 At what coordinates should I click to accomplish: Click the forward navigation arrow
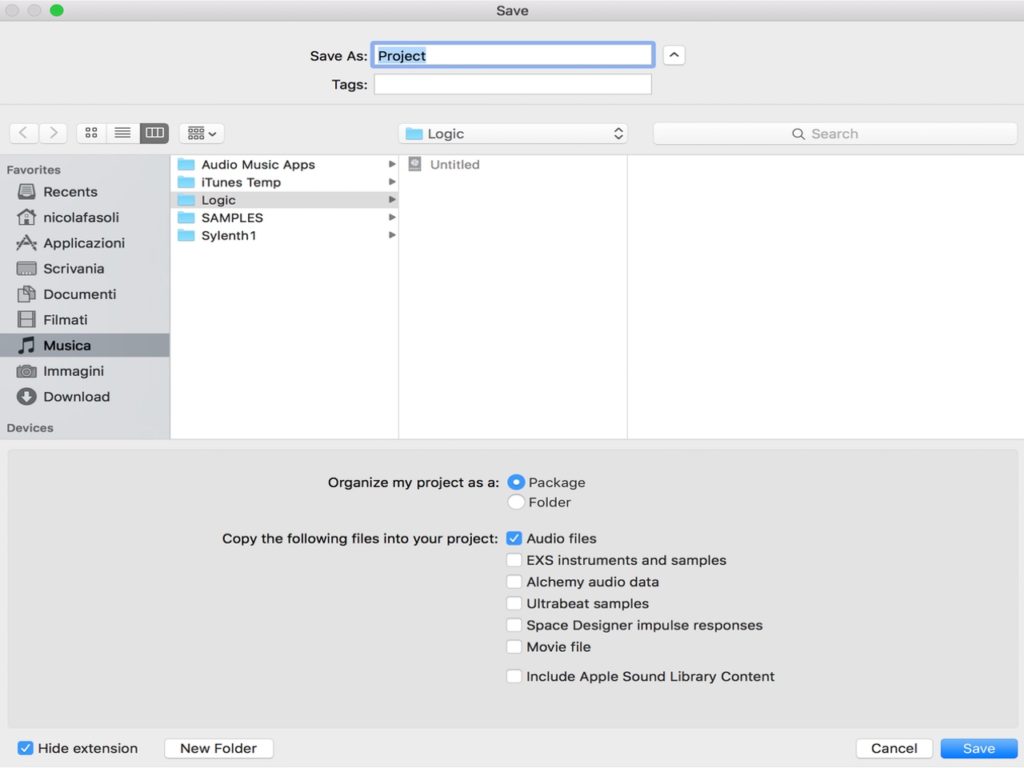53,133
